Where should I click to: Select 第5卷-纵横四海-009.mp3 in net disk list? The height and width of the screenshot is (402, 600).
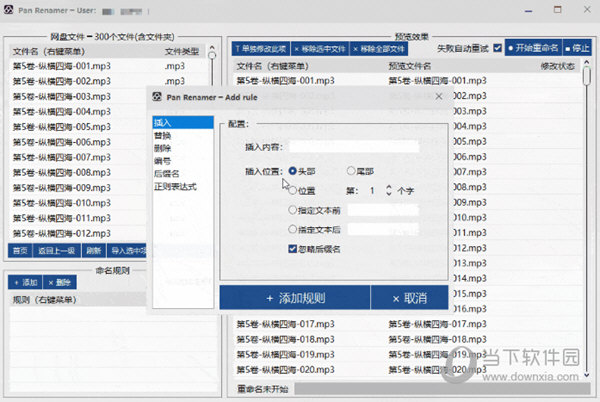62,188
